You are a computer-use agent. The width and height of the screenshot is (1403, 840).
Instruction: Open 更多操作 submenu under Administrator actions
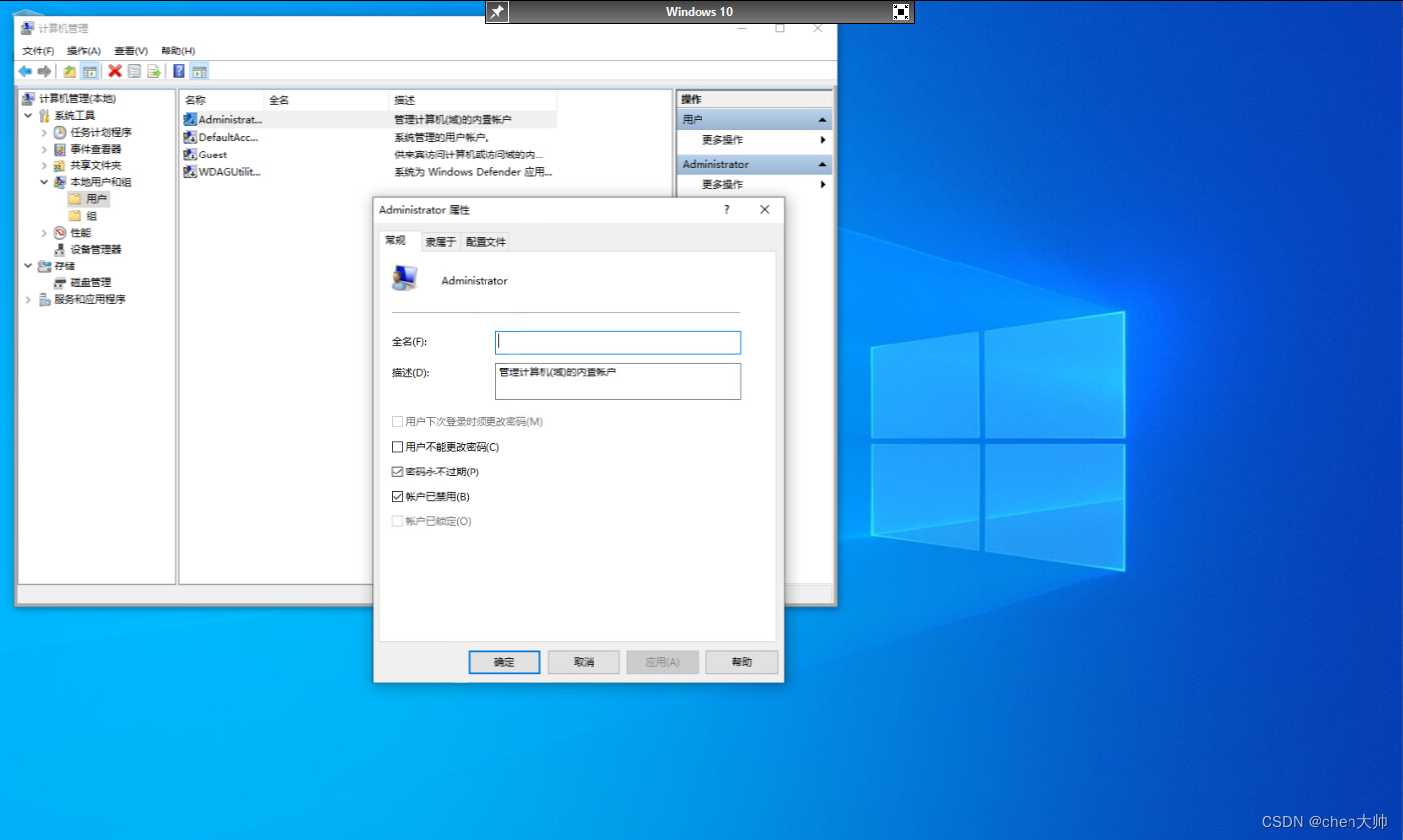click(755, 184)
